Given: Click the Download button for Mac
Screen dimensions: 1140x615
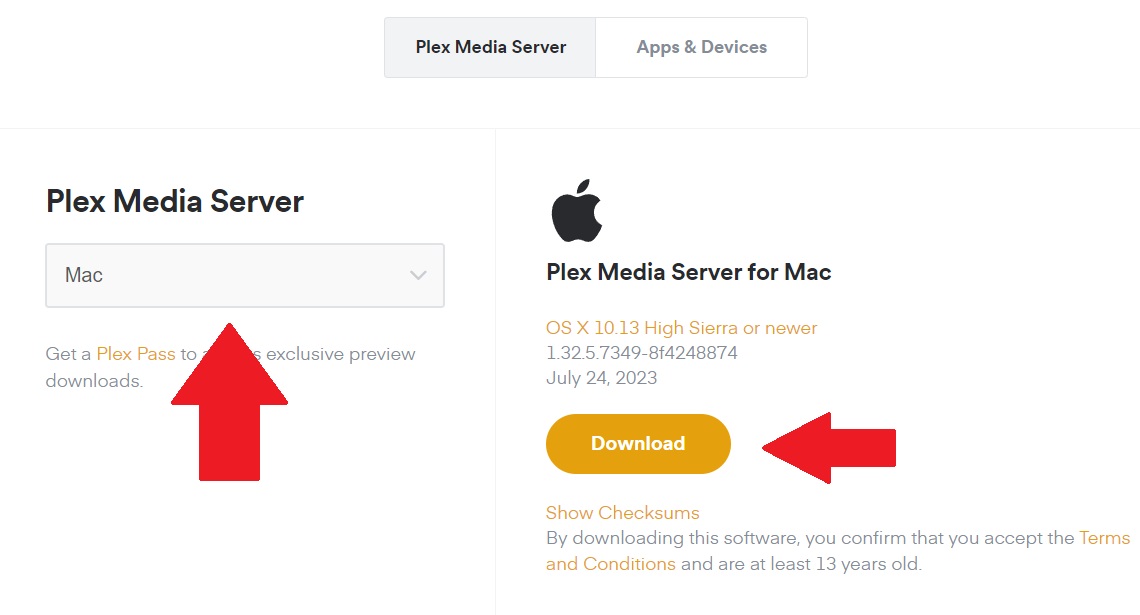Looking at the screenshot, I should pos(638,443).
